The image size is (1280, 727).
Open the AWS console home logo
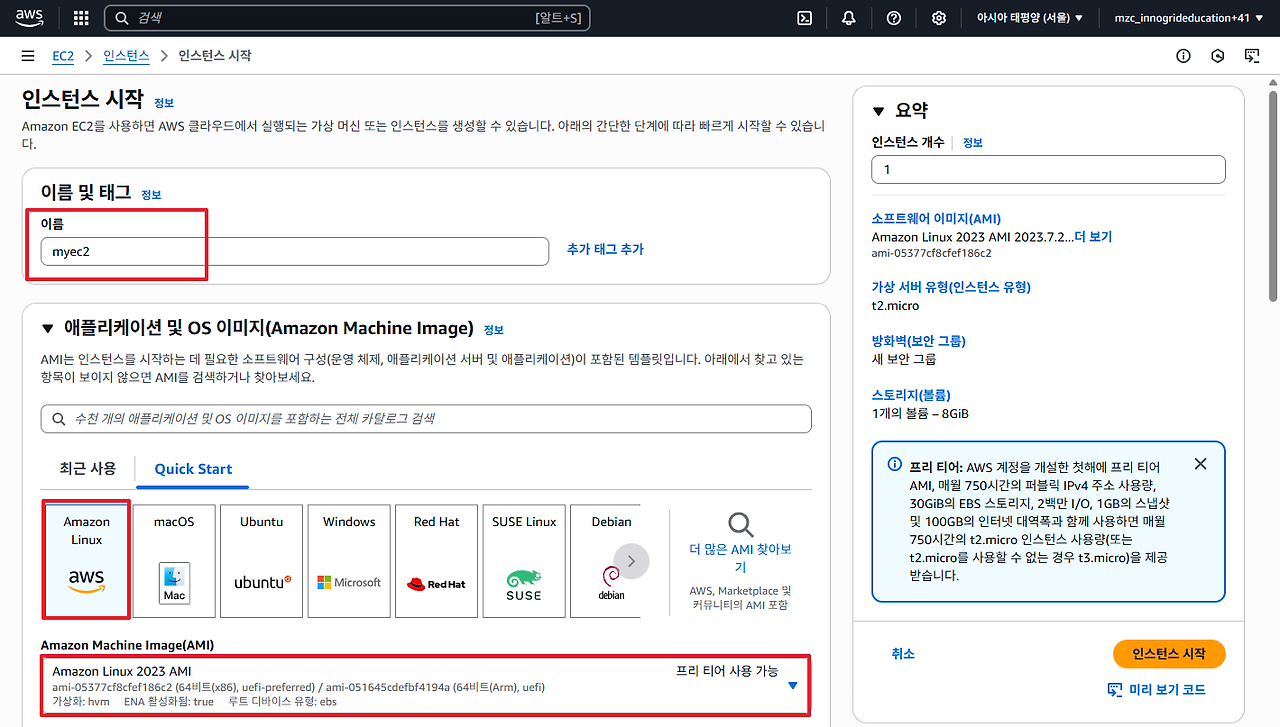[x=29, y=18]
